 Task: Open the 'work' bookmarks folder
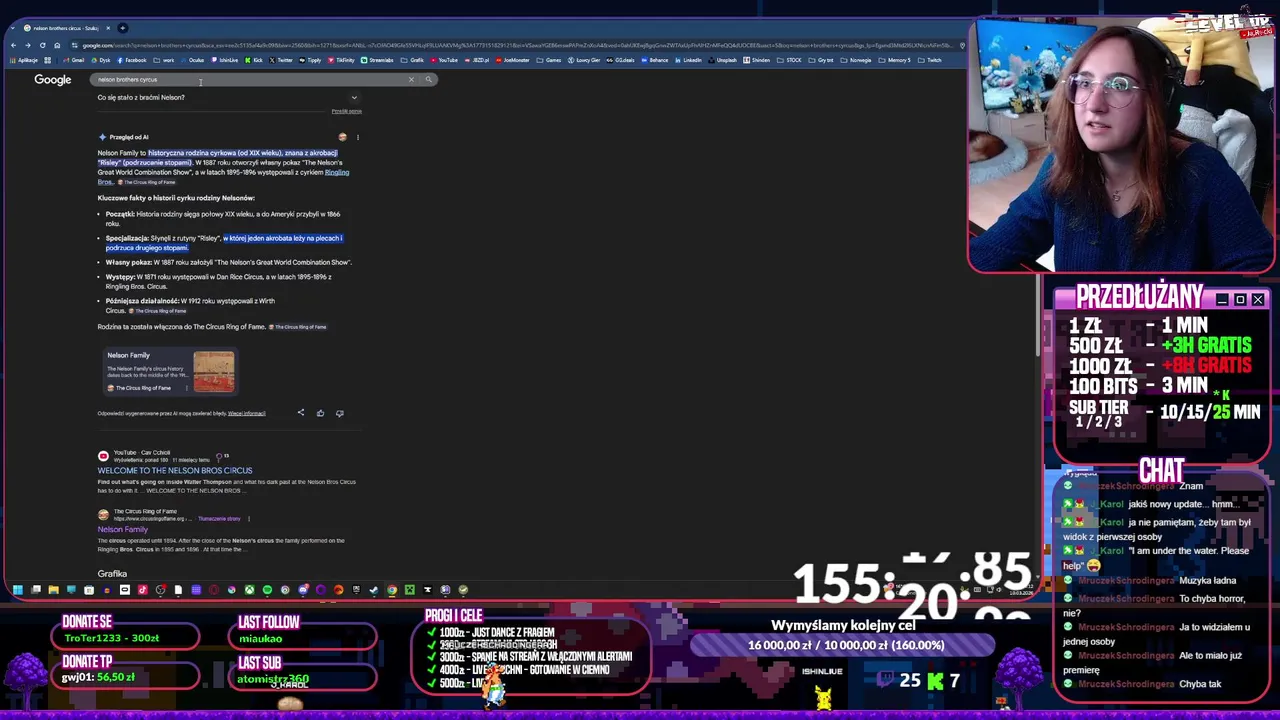click(163, 60)
